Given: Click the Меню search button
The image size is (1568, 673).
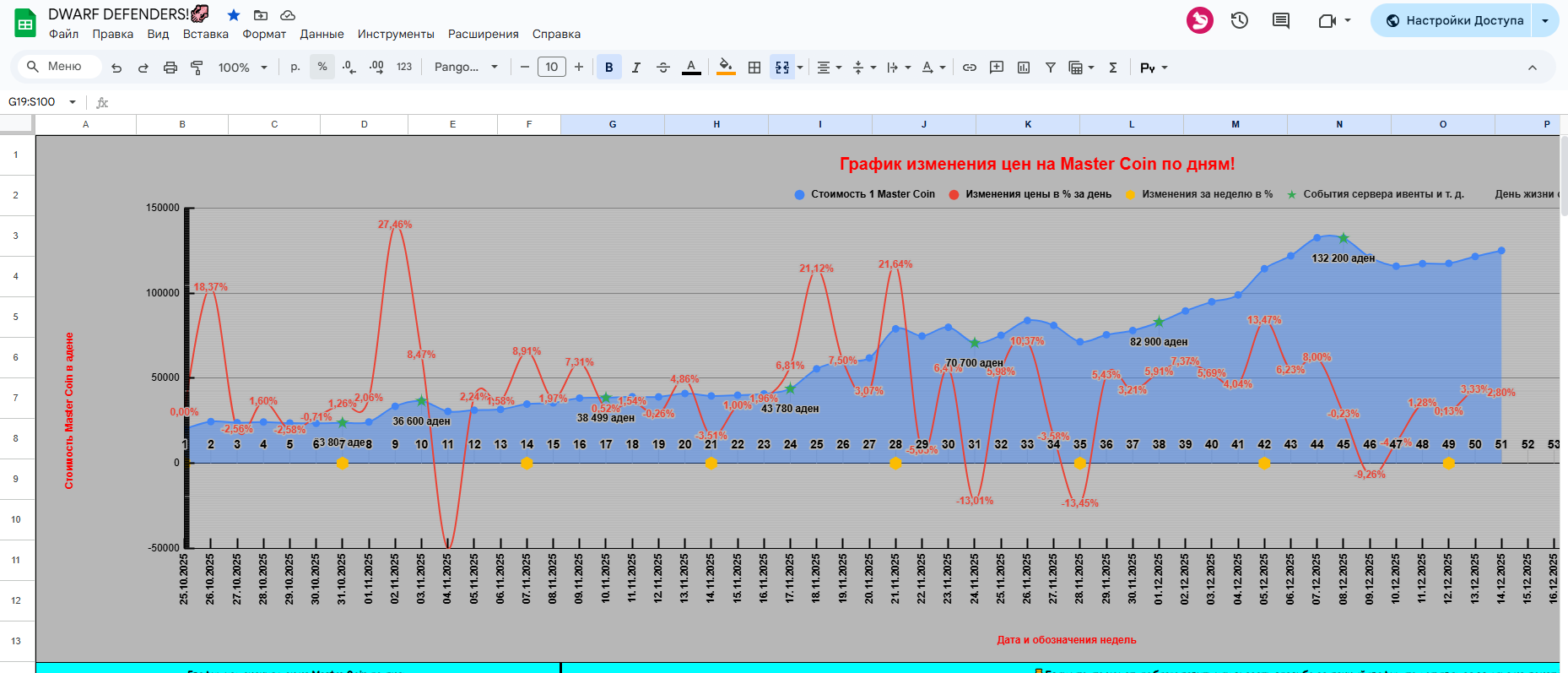Looking at the screenshot, I should coord(56,67).
